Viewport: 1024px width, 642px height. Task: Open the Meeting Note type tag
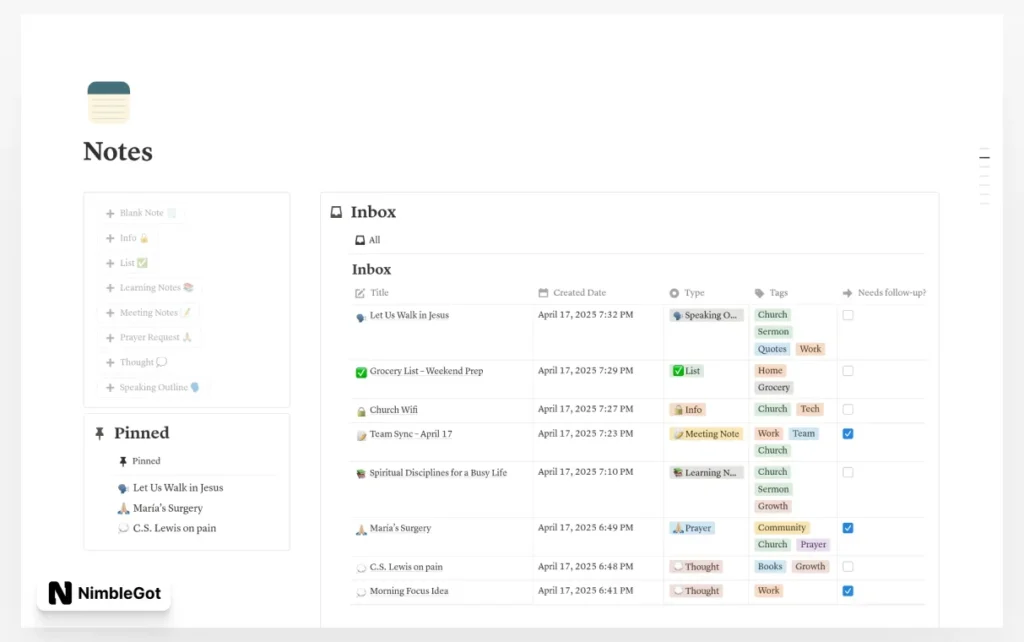(x=706, y=434)
